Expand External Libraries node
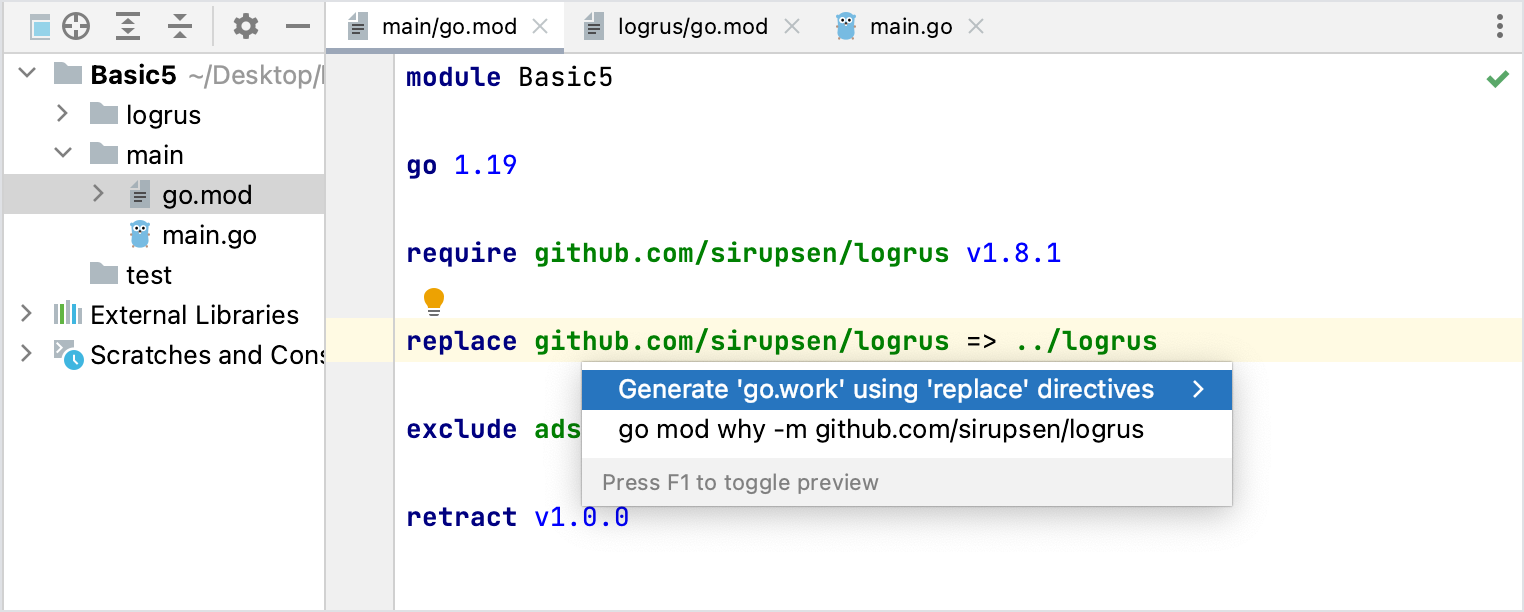1524x612 pixels. click(x=26, y=314)
